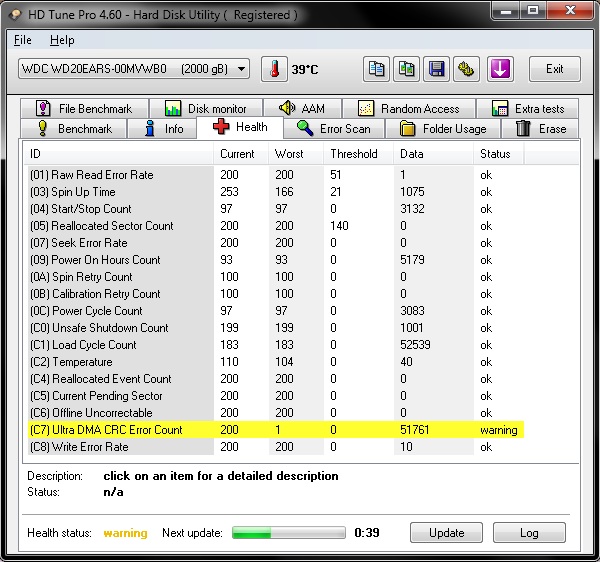Screen dimensions: 600x562
Task: Click the Threshold column header
Action: tap(359, 154)
